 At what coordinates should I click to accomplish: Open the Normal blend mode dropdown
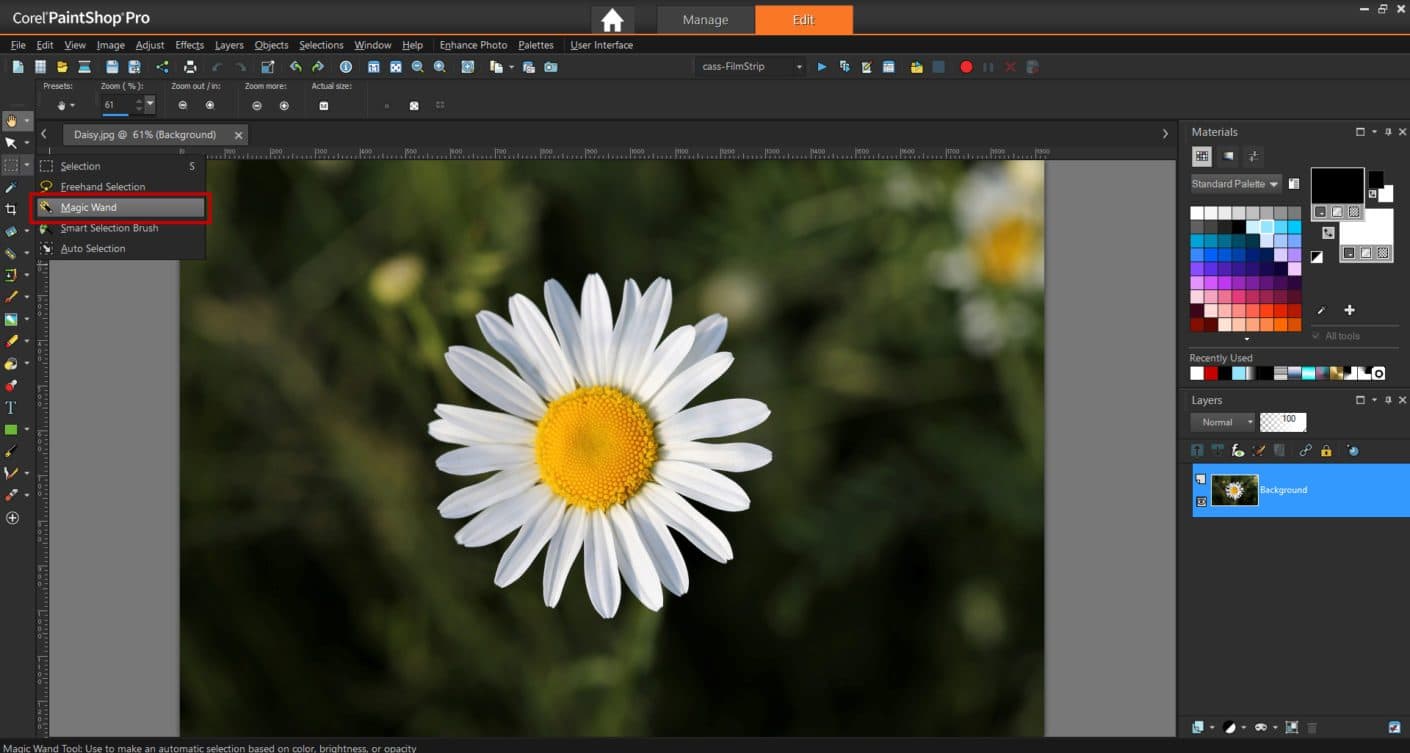click(1222, 422)
